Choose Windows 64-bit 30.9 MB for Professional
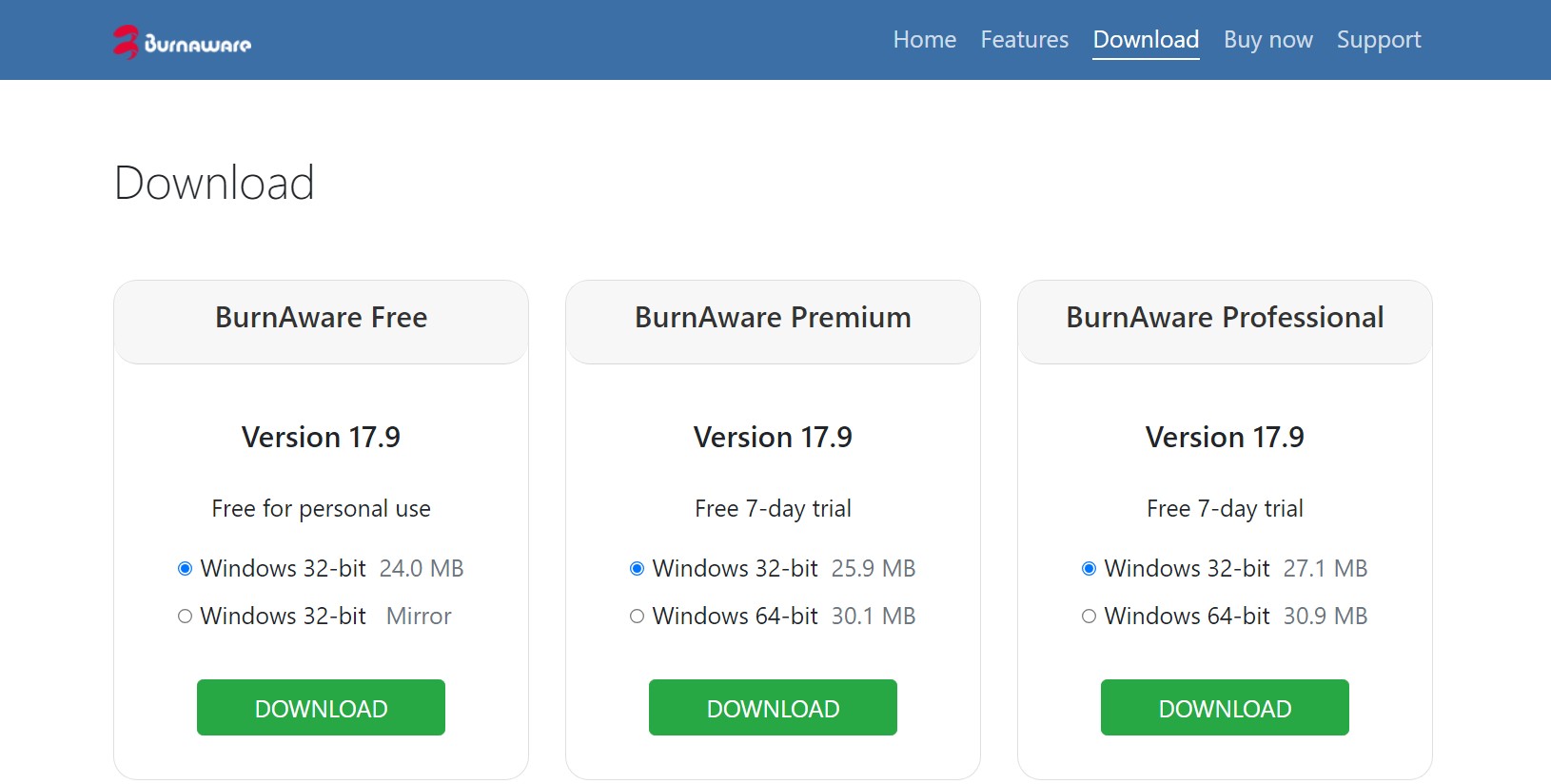 tap(1089, 617)
